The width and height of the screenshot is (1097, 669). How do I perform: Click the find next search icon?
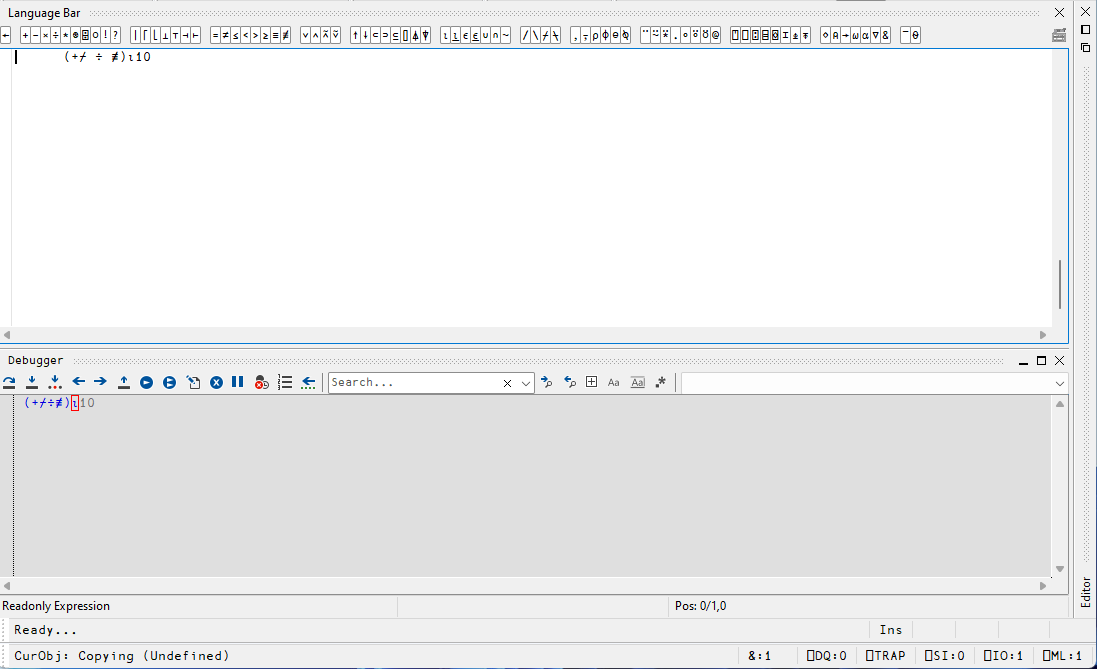click(x=546, y=382)
